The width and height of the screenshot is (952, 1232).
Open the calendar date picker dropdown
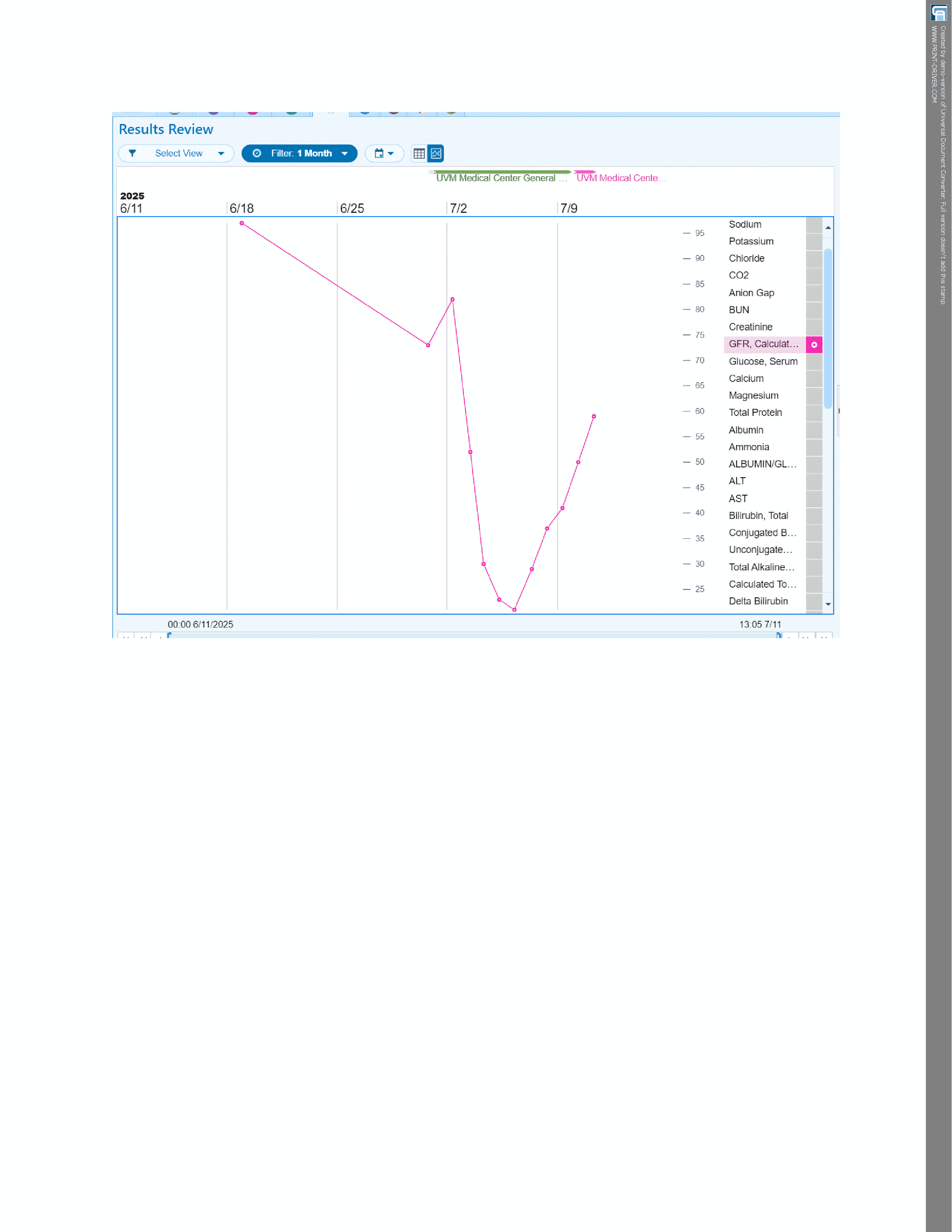(x=384, y=153)
